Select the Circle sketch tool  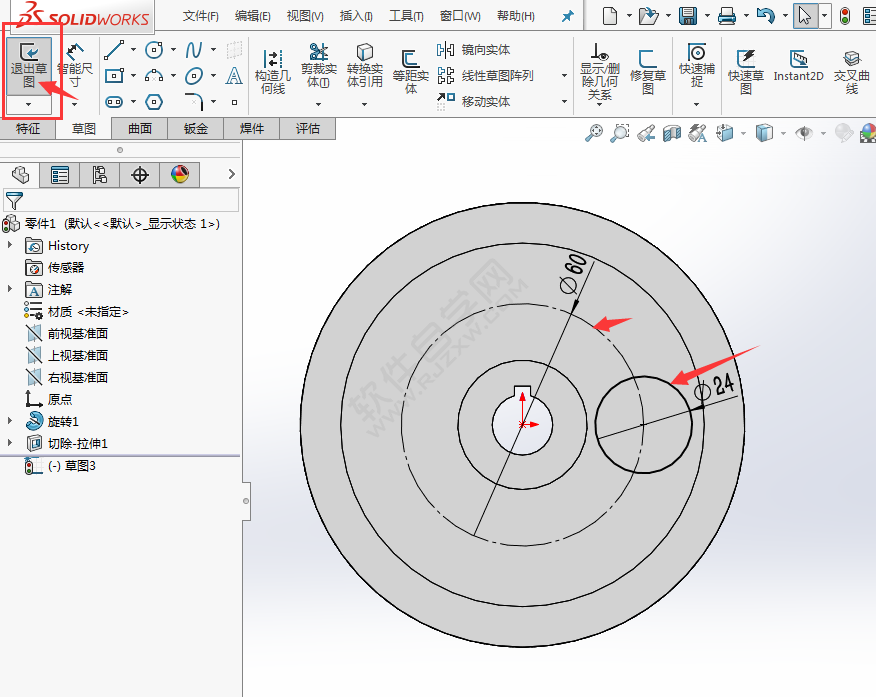click(x=154, y=50)
